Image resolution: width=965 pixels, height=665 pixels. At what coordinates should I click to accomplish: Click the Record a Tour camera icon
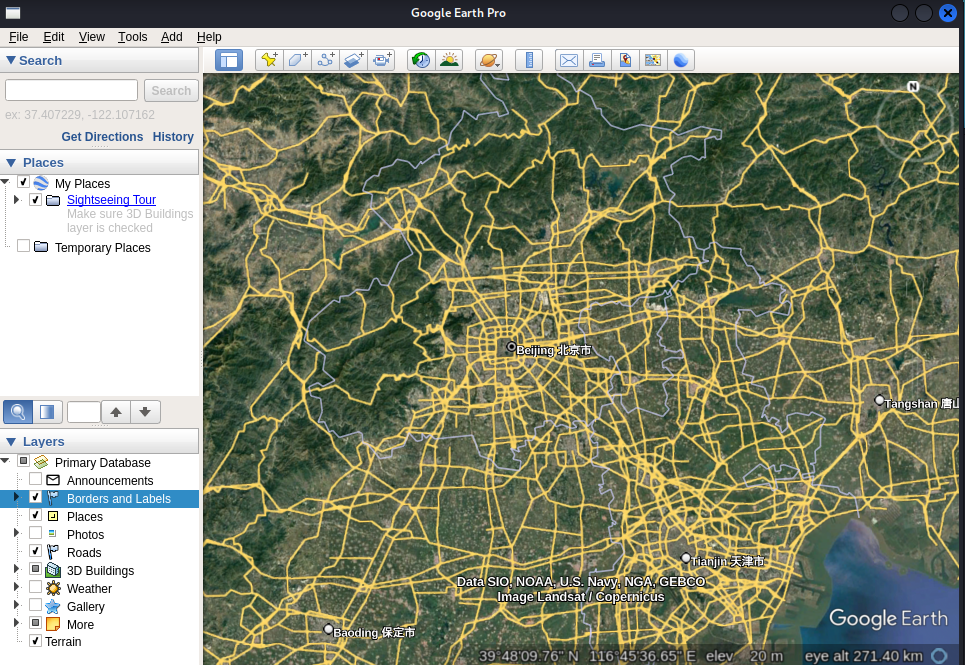(382, 60)
